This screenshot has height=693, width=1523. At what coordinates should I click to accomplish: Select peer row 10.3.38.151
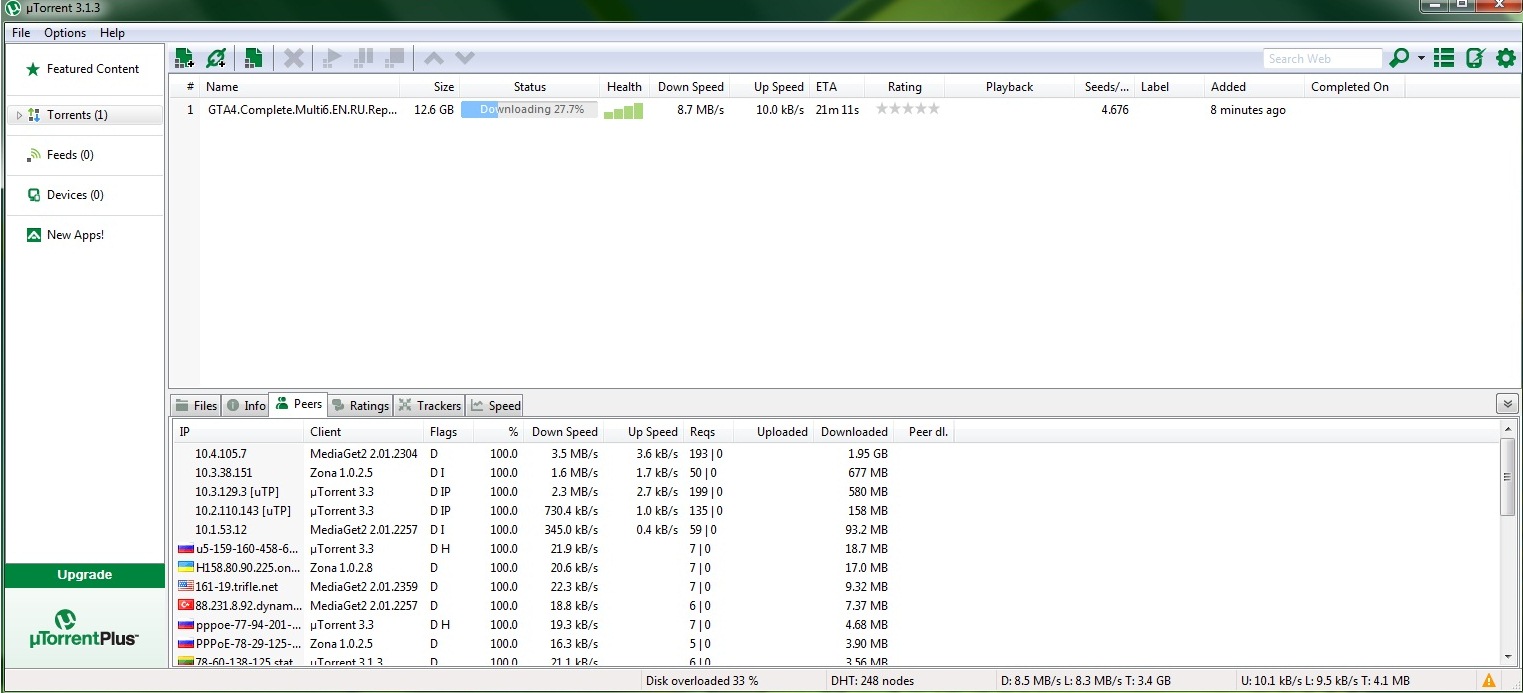837,473
